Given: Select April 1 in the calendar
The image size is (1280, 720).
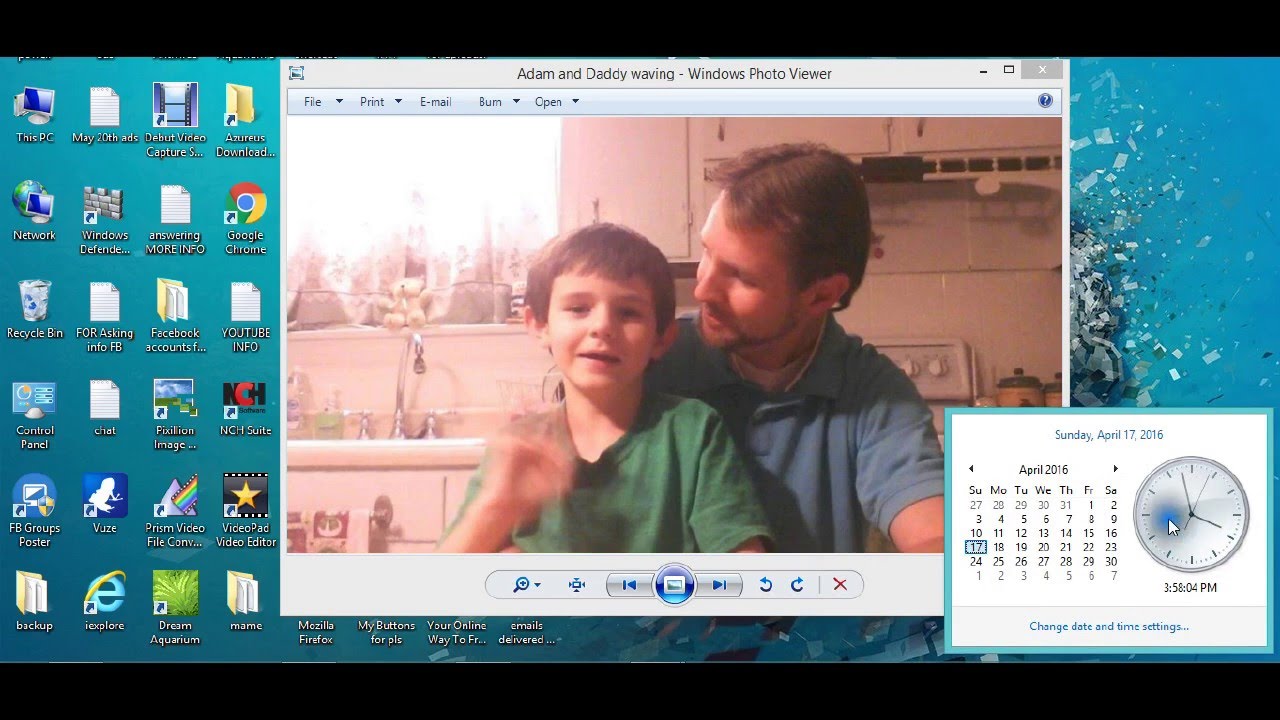Looking at the screenshot, I should (1089, 505).
